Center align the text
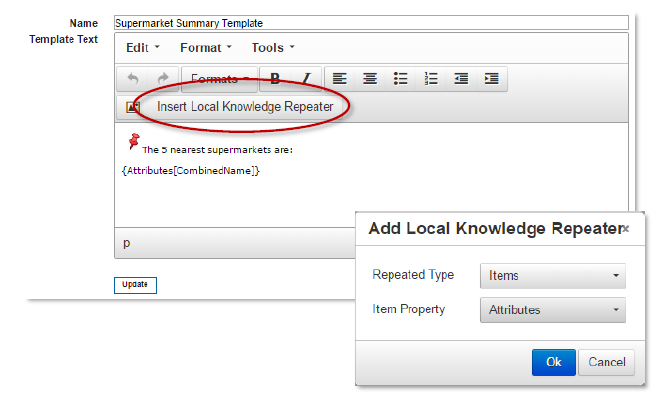The width and height of the screenshot is (670, 419). click(370, 79)
